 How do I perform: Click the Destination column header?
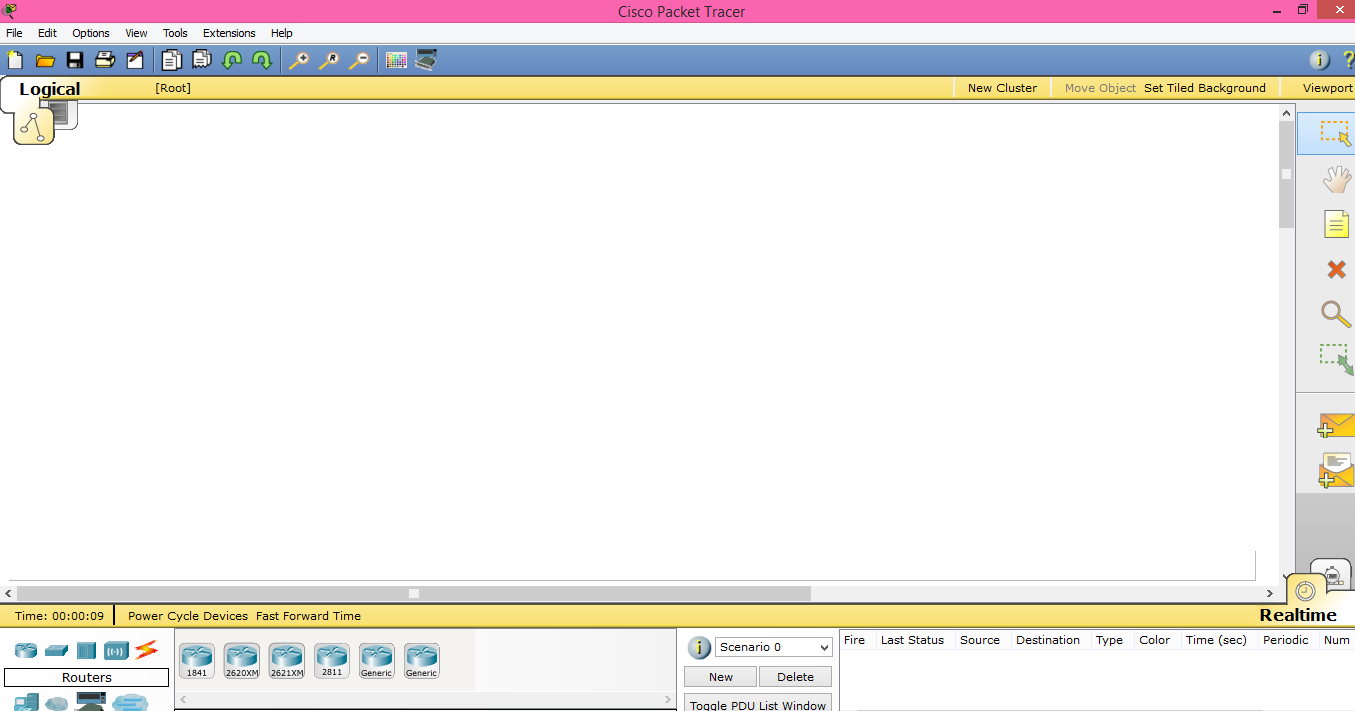click(x=1048, y=640)
